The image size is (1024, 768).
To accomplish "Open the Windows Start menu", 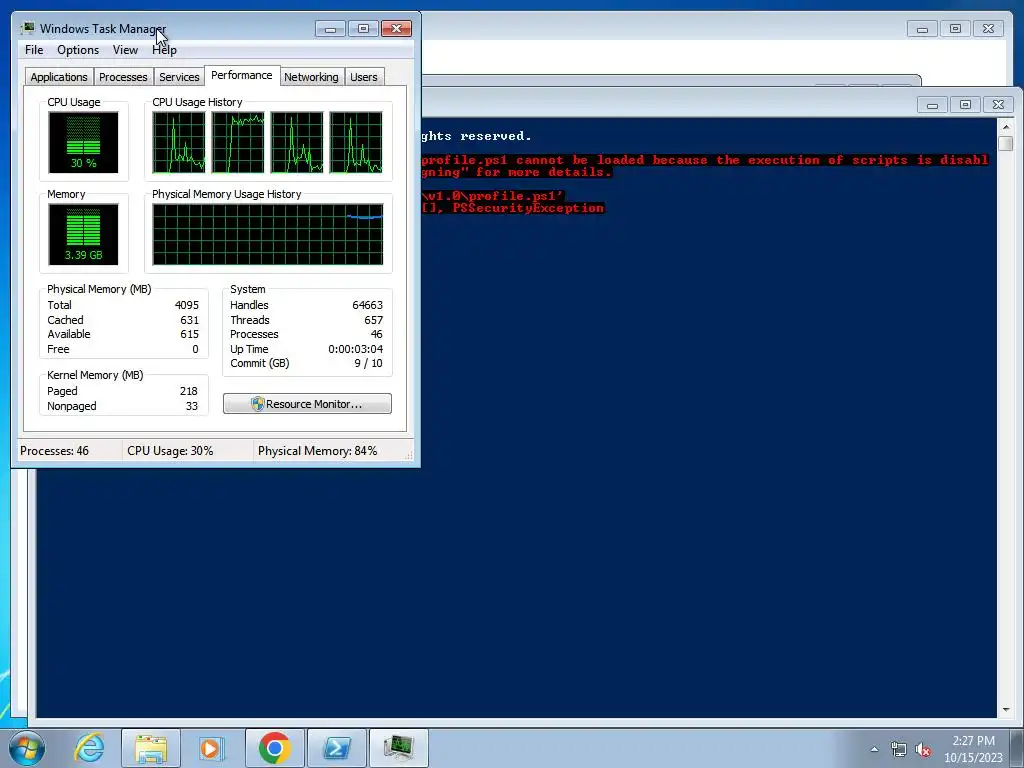I will click(x=27, y=748).
